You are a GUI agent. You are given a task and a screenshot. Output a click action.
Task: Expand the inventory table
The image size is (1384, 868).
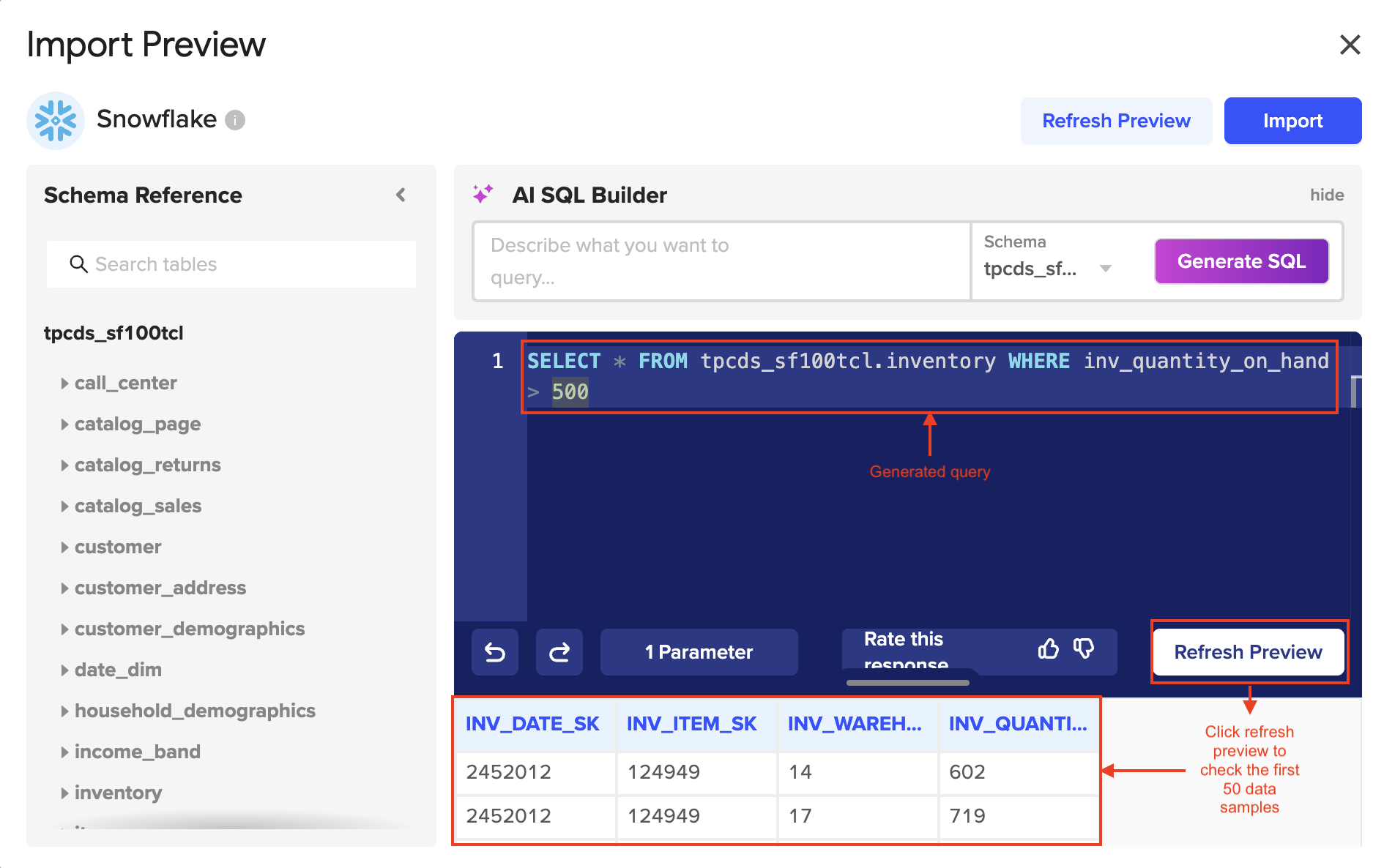65,793
